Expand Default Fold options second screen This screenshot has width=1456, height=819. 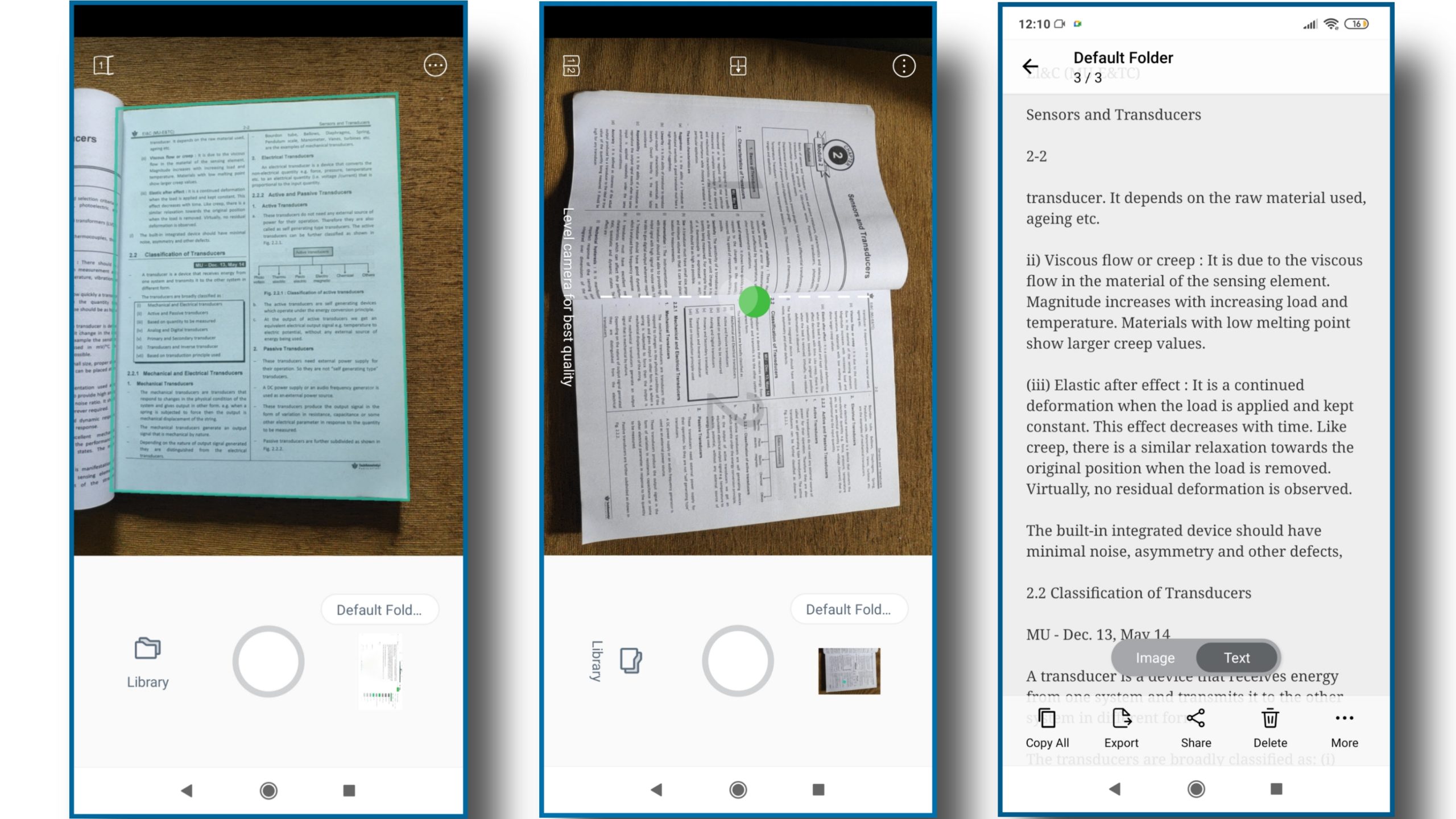click(x=847, y=609)
